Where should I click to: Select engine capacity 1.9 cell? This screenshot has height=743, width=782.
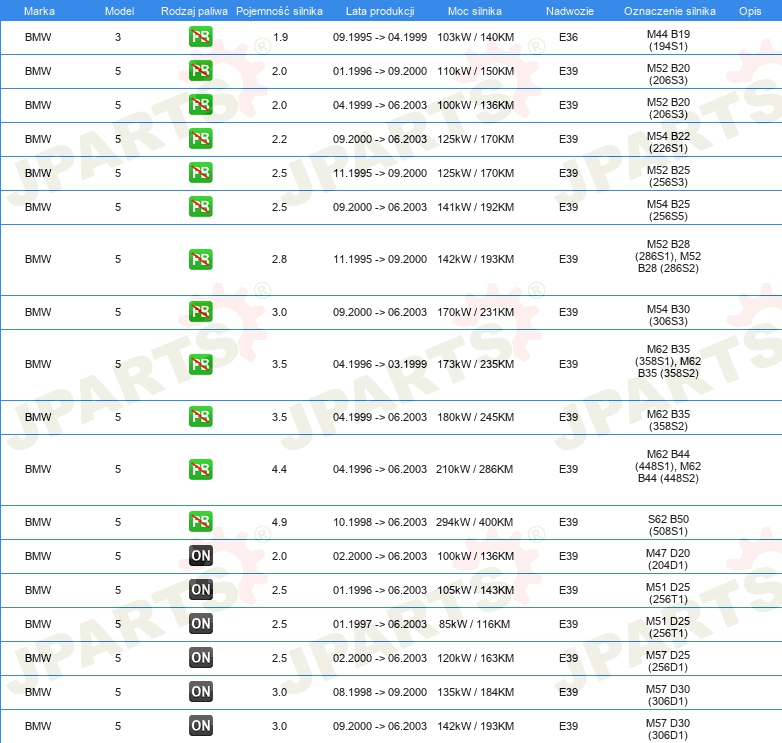pyautogui.click(x=280, y=37)
